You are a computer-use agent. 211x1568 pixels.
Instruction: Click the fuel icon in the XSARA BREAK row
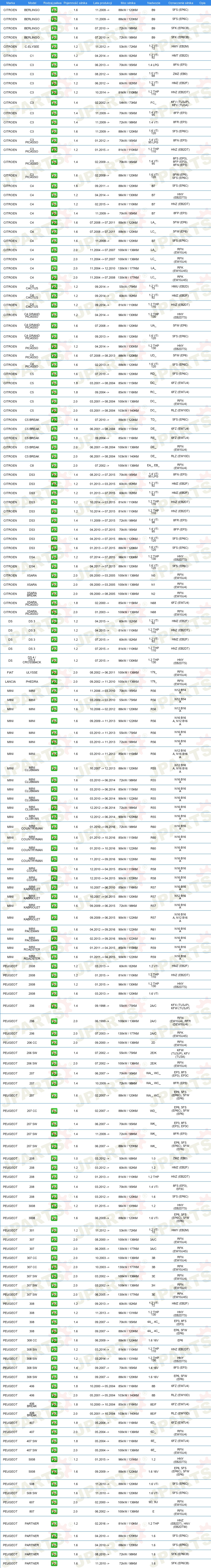[54, 594]
